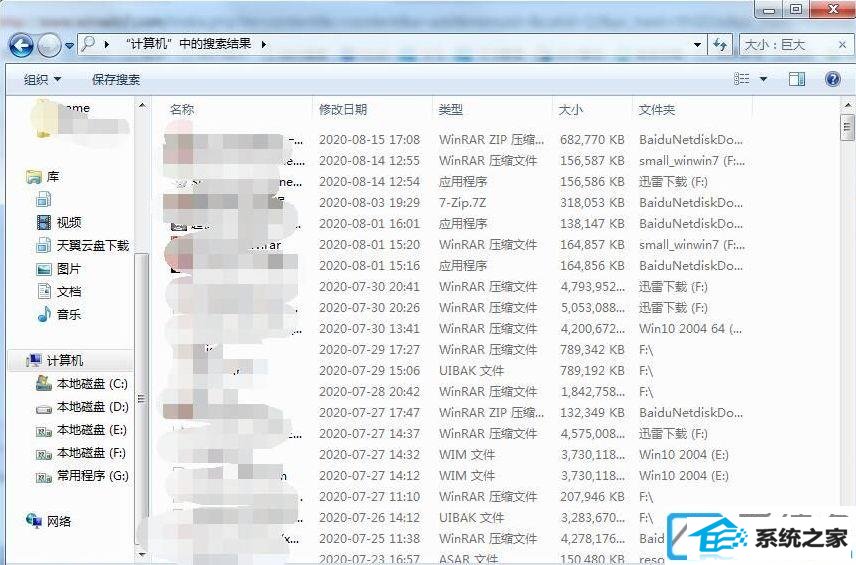The width and height of the screenshot is (856, 565).
Task: Click folder cell Win10 2004 64
Action: coord(690,329)
